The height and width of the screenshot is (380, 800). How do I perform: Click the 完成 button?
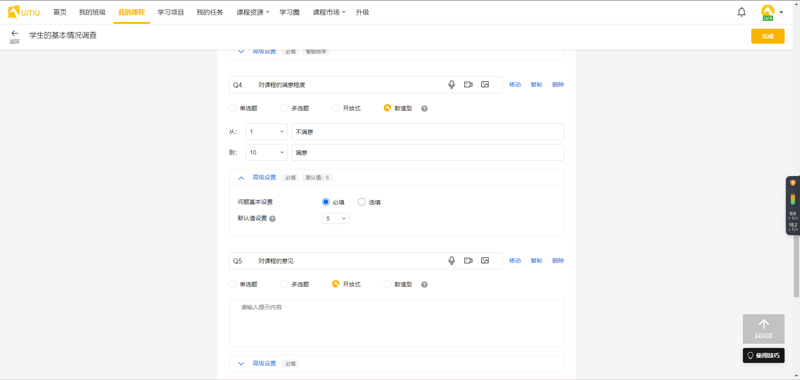click(767, 36)
